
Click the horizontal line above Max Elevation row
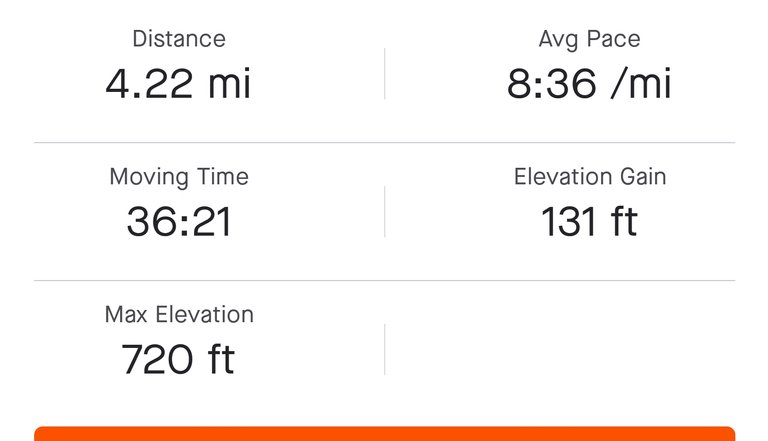[x=384, y=280]
